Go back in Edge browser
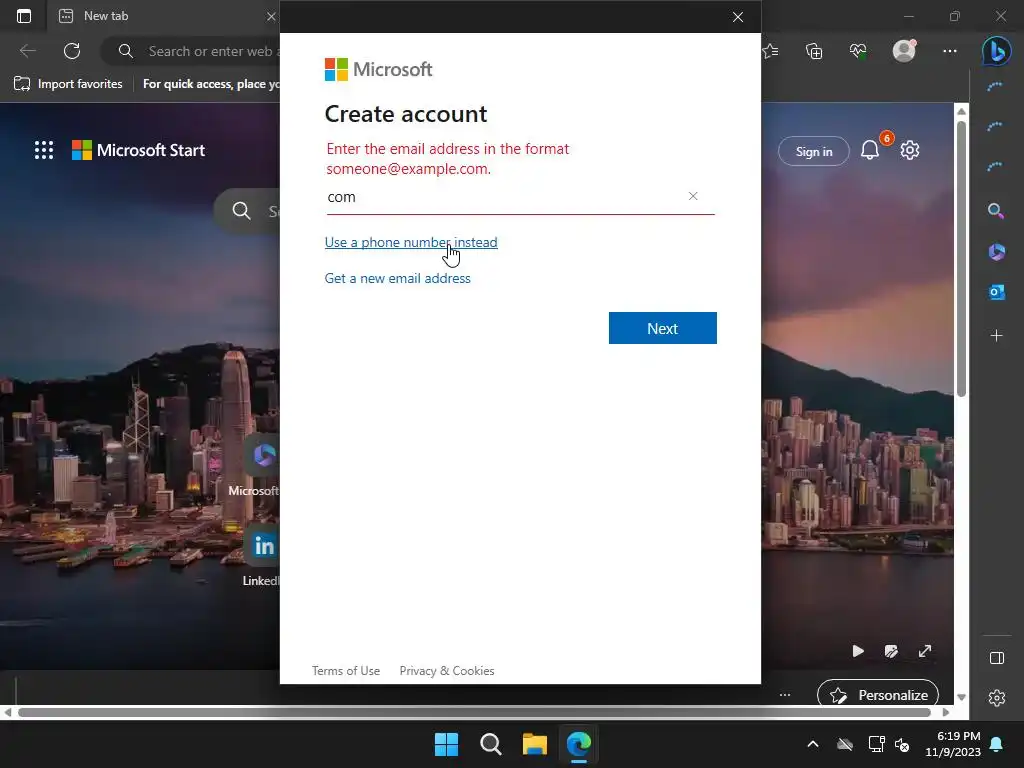This screenshot has height=768, width=1024. tap(27, 51)
